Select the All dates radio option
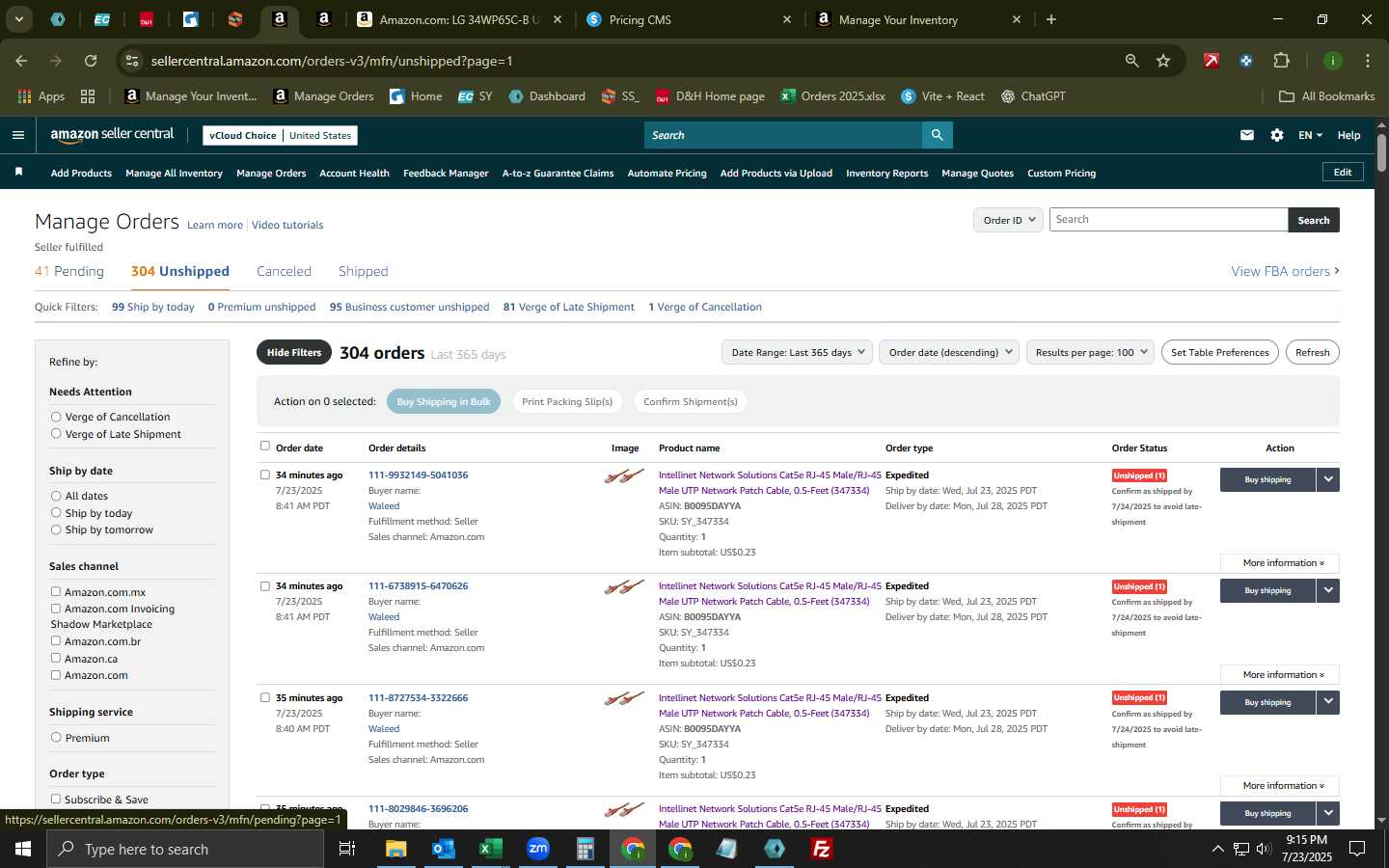This screenshot has height=868, width=1389. click(56, 496)
